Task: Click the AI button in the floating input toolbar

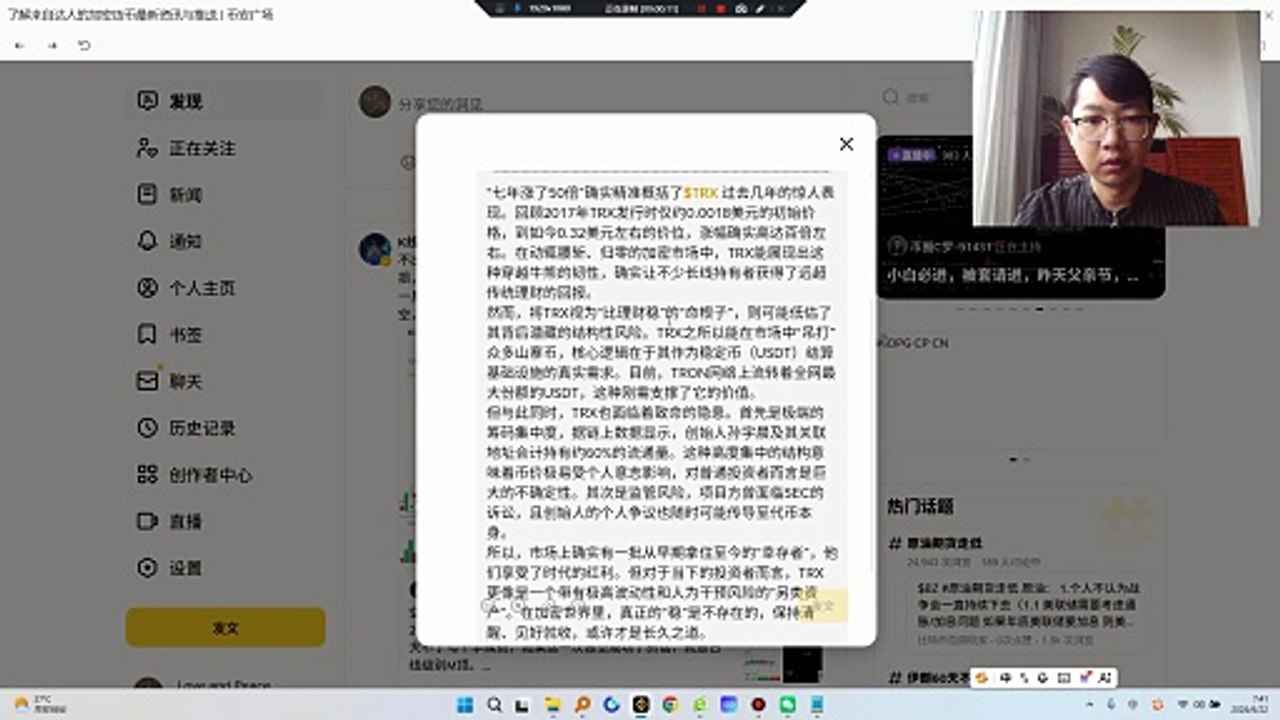Action: tap(1104, 678)
